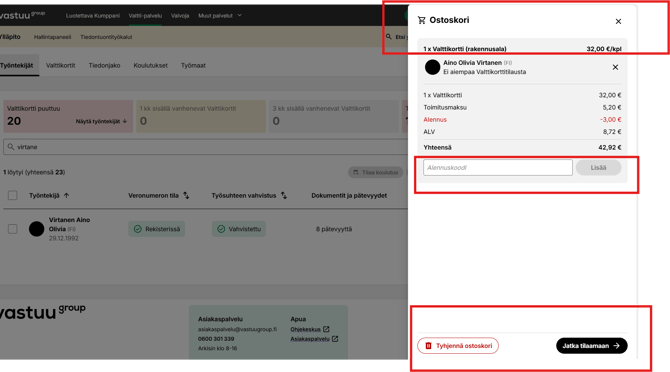Switch to the Työmaat tab
This screenshot has width=670, height=372.
(x=193, y=65)
